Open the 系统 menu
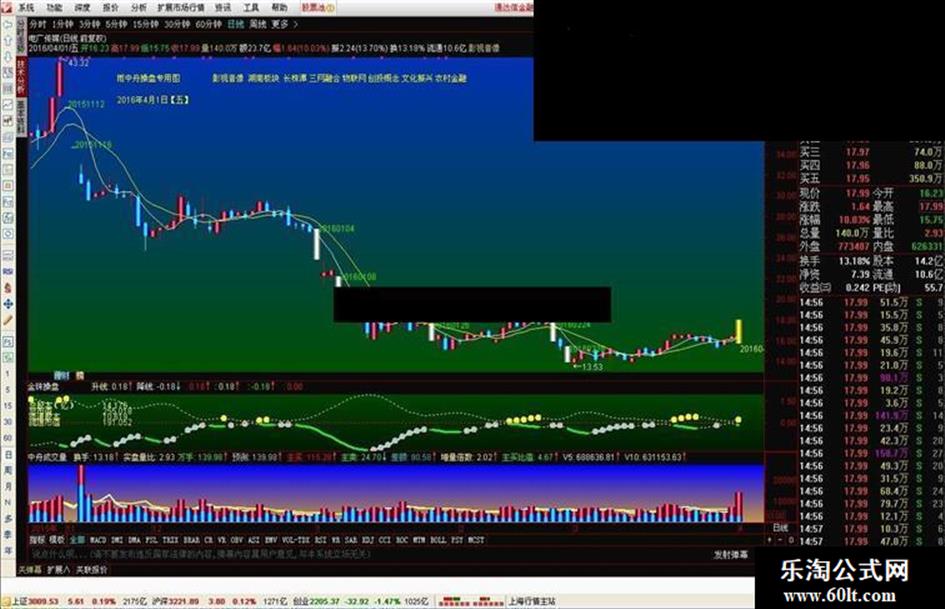This screenshot has width=945, height=609. [26, 8]
